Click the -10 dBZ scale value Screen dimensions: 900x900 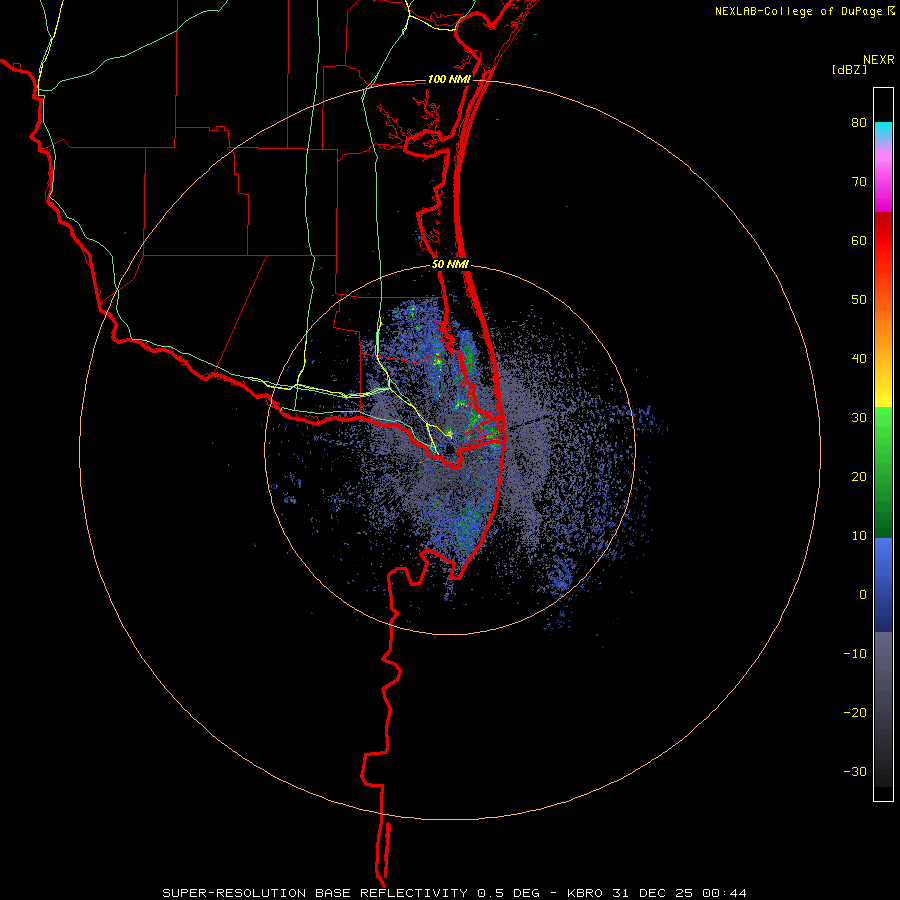point(855,653)
